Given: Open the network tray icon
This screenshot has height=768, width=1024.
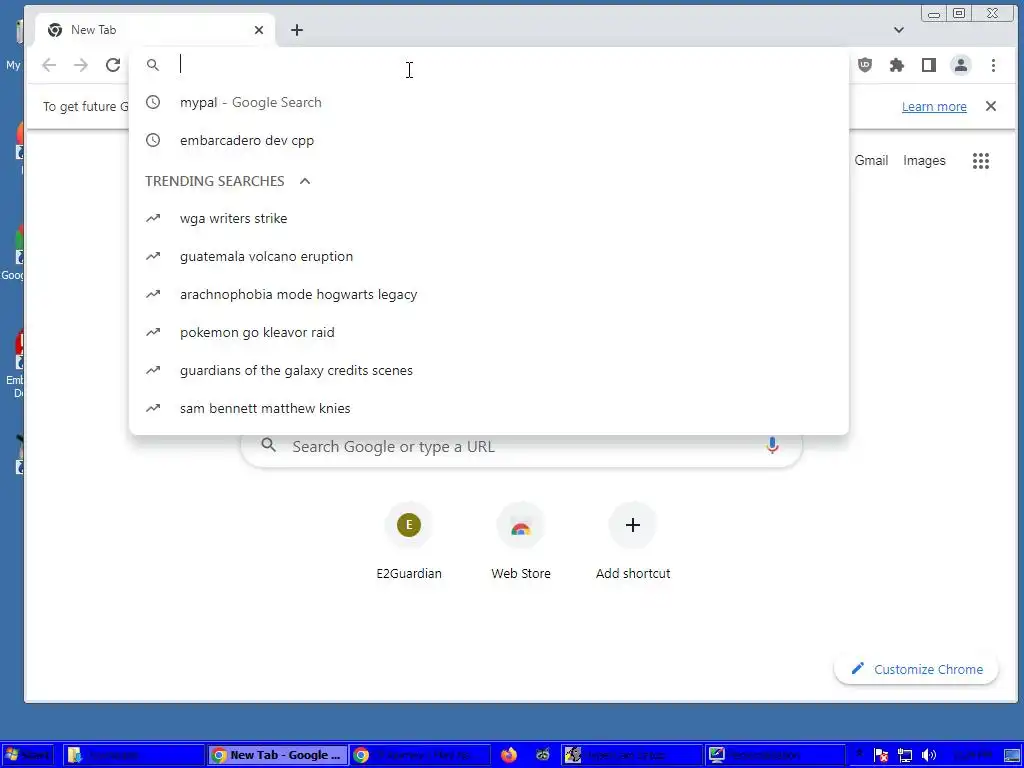Looking at the screenshot, I should (x=904, y=756).
